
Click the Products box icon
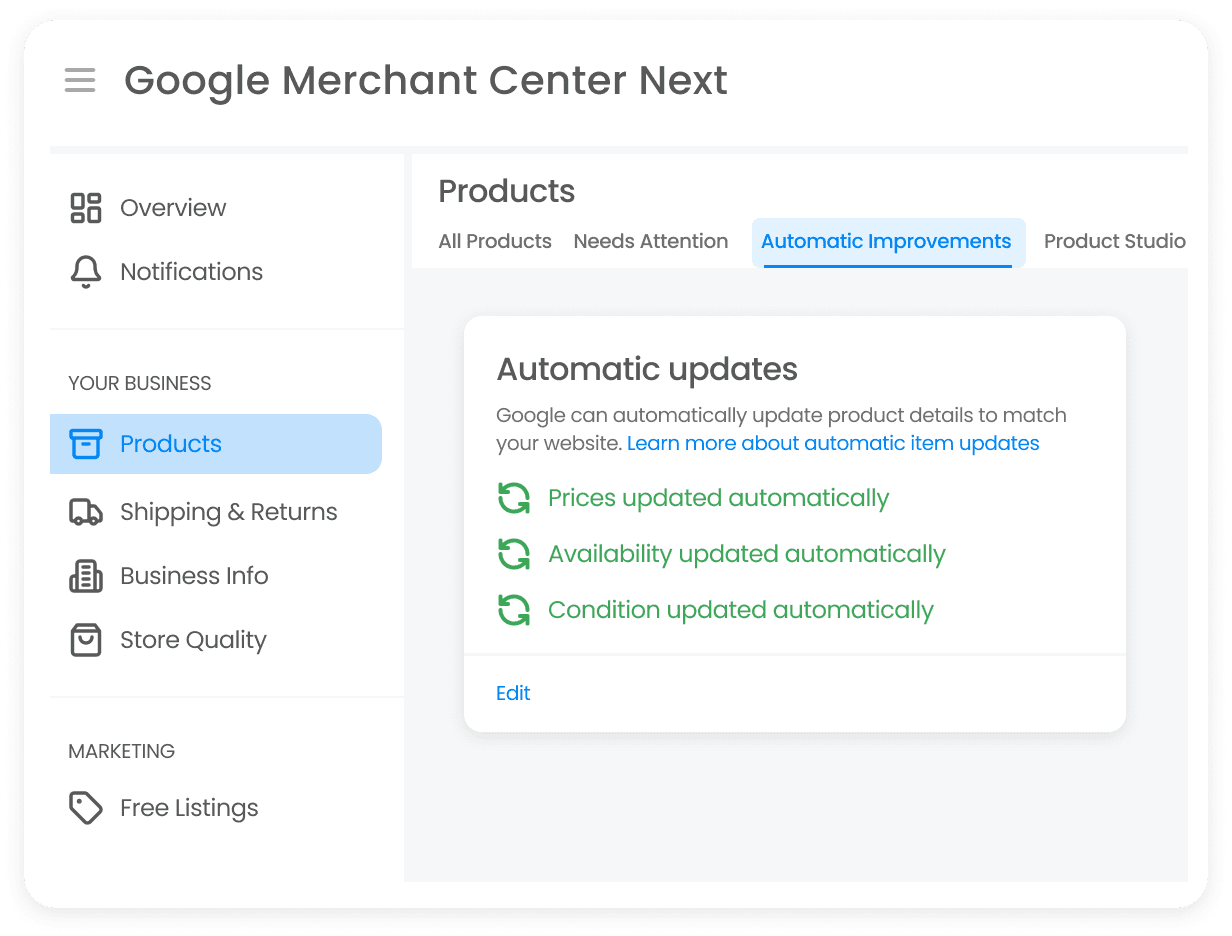pos(86,444)
